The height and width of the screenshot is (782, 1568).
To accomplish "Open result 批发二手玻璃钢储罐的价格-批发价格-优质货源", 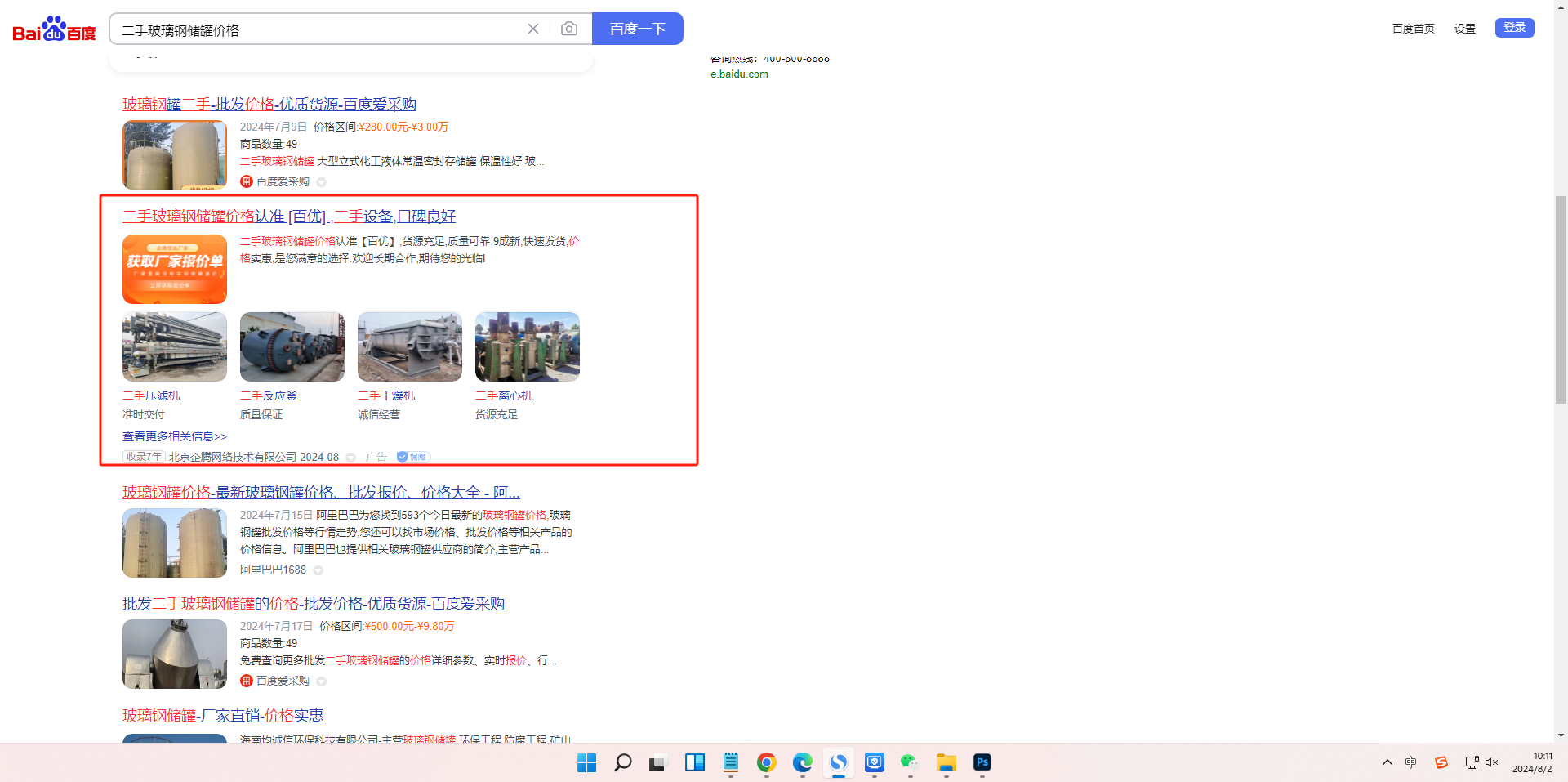I will 314,603.
